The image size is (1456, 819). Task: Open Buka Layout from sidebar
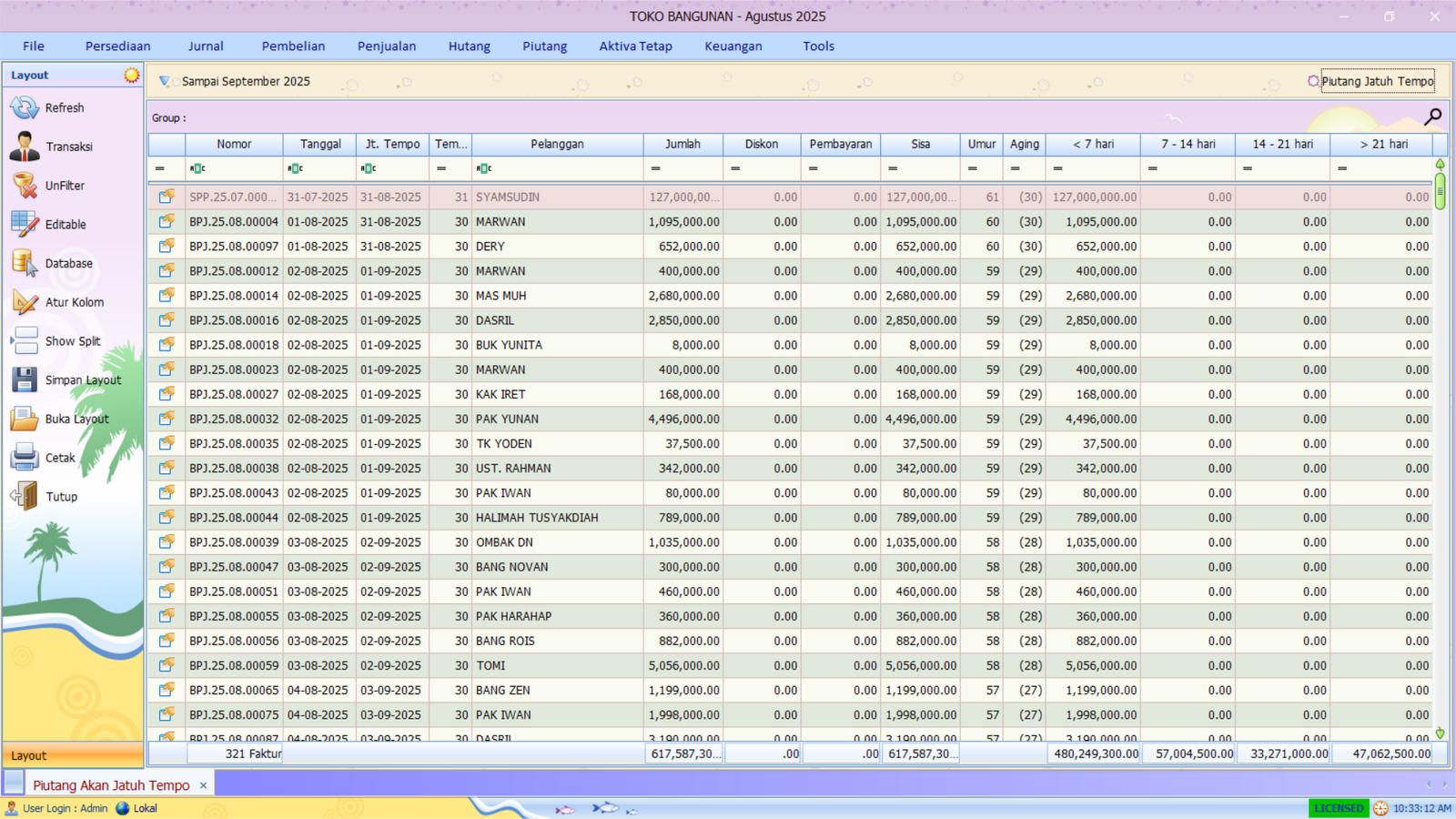click(24, 419)
